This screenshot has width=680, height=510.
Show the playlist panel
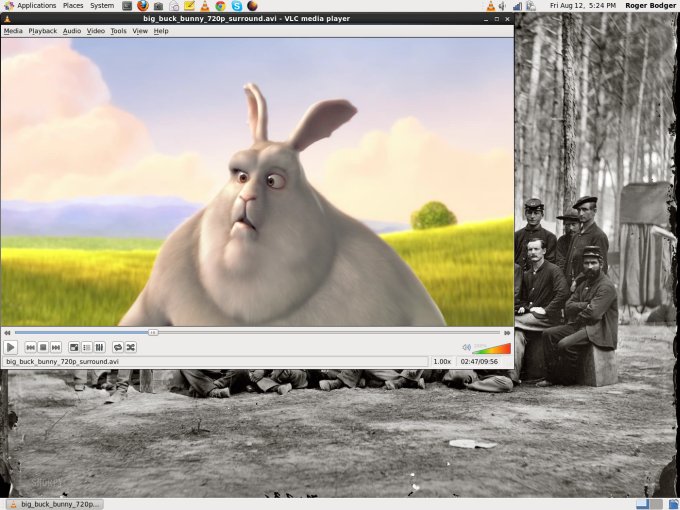tap(87, 347)
